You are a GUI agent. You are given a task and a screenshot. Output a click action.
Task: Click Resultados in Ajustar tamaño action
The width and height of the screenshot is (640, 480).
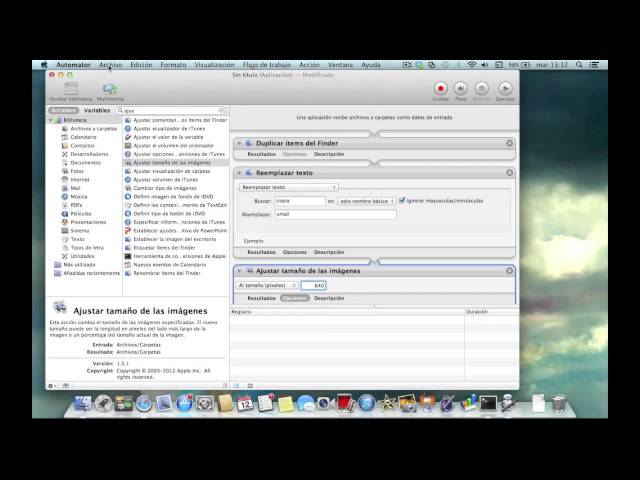click(262, 298)
